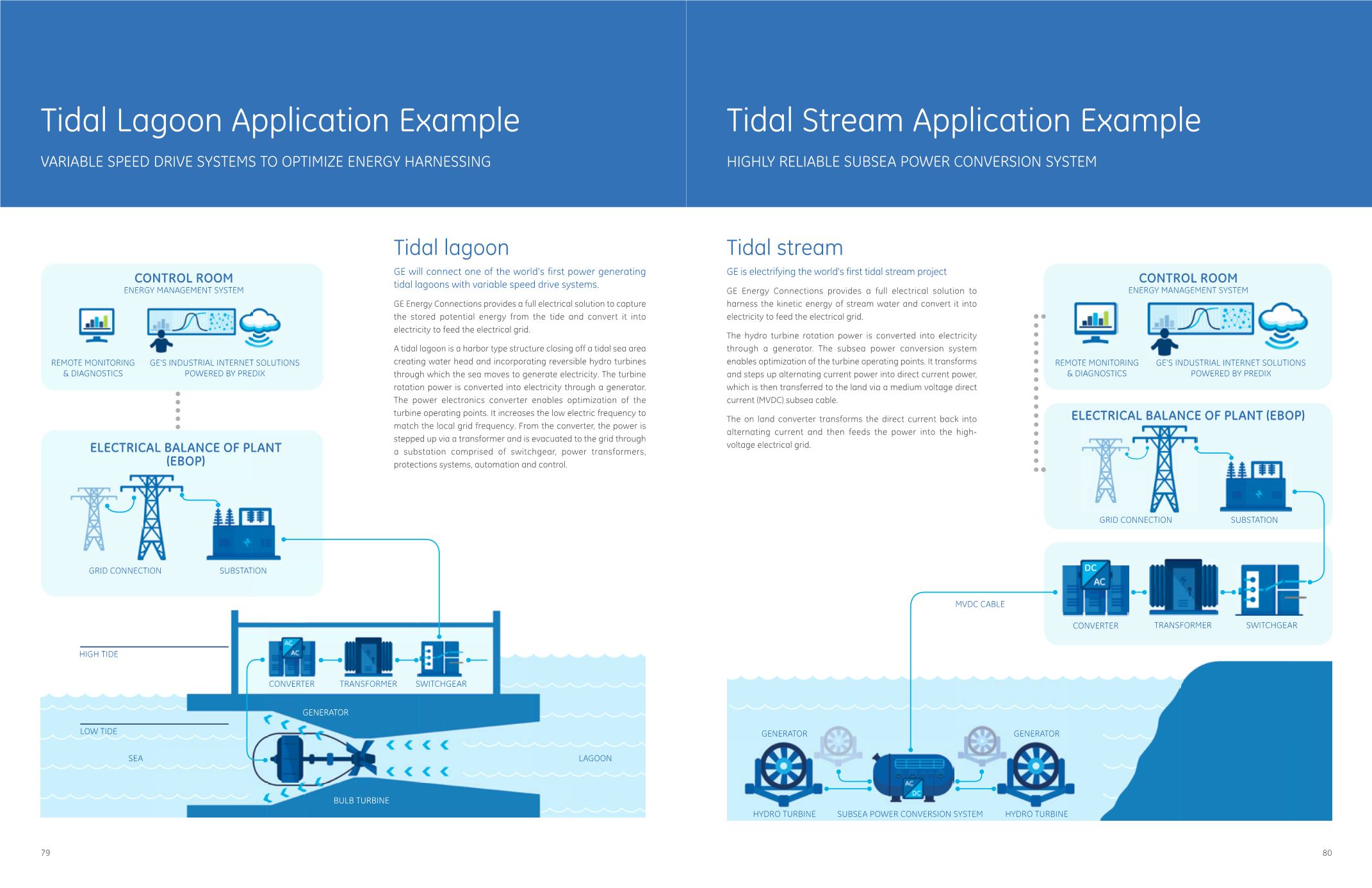This screenshot has width=1372, height=888.
Task: Click the light-blue pylon icon on Tidal Stream page
Action: coord(1105,471)
